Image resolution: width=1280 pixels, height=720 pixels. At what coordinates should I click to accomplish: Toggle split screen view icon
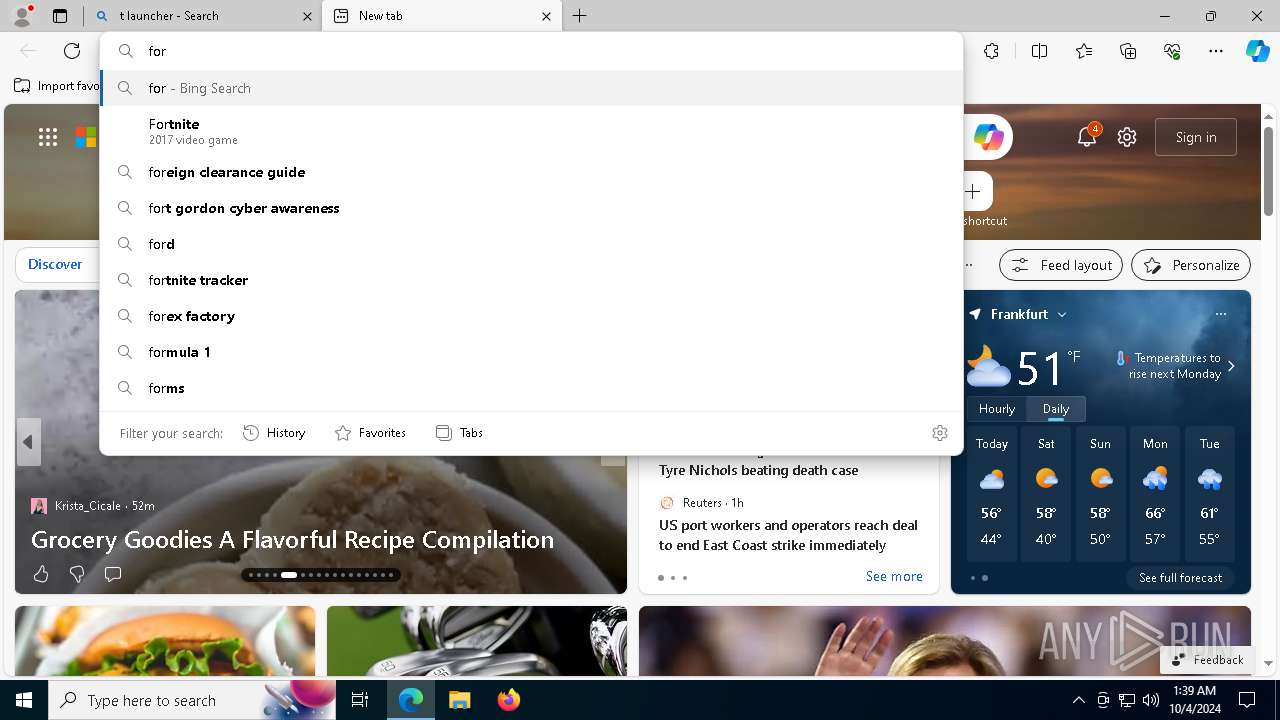pos(1039,51)
